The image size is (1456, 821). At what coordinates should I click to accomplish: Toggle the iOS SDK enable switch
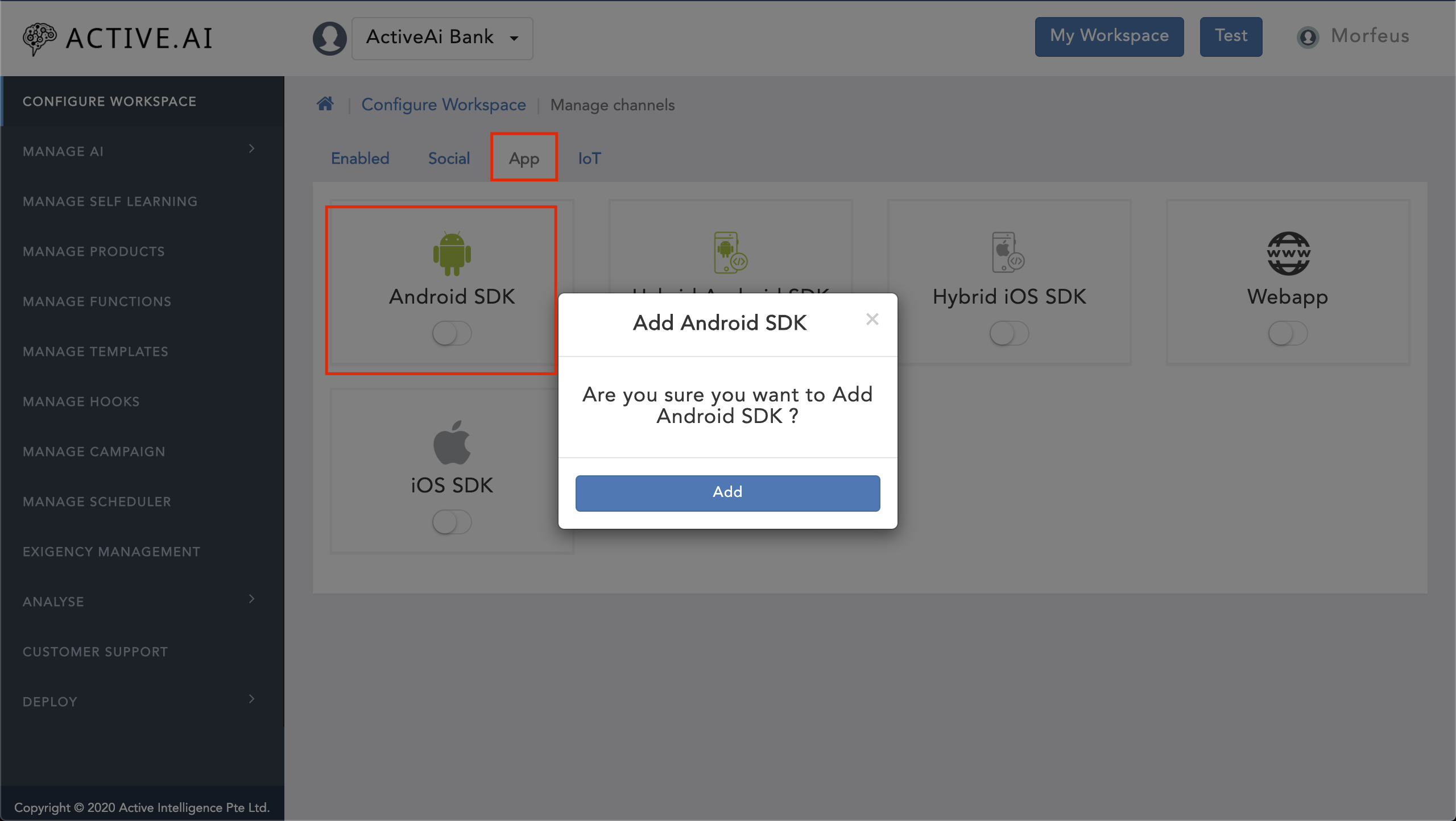pyautogui.click(x=451, y=520)
